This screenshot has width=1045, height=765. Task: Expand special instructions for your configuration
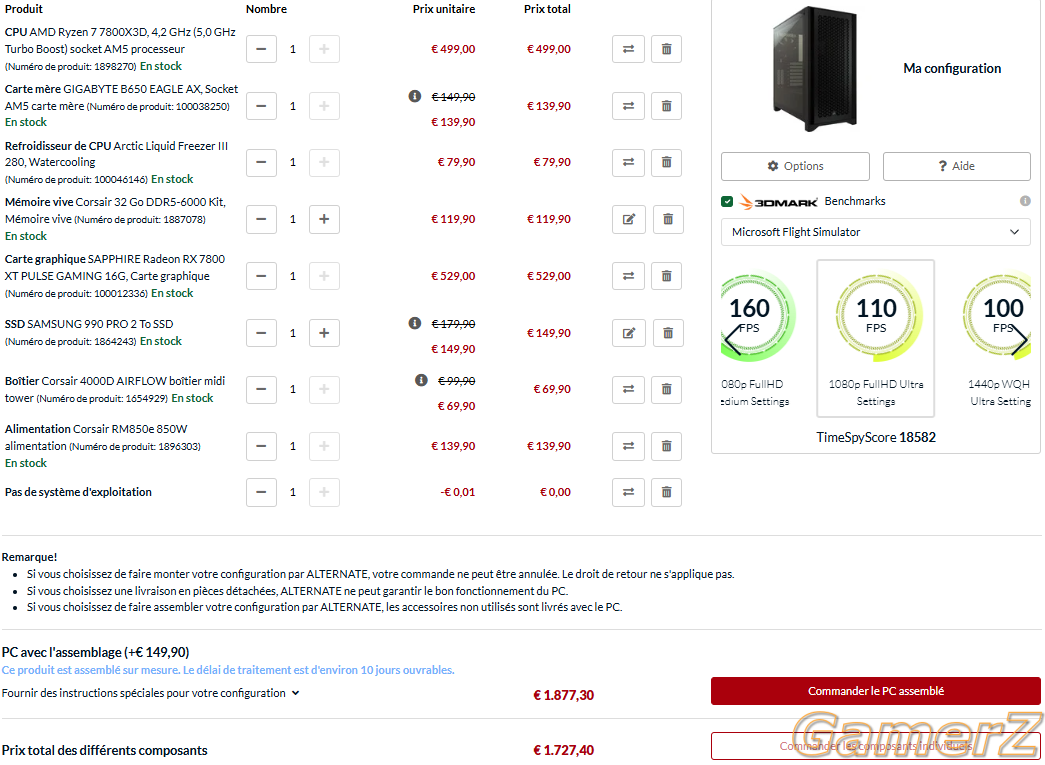(x=151, y=694)
